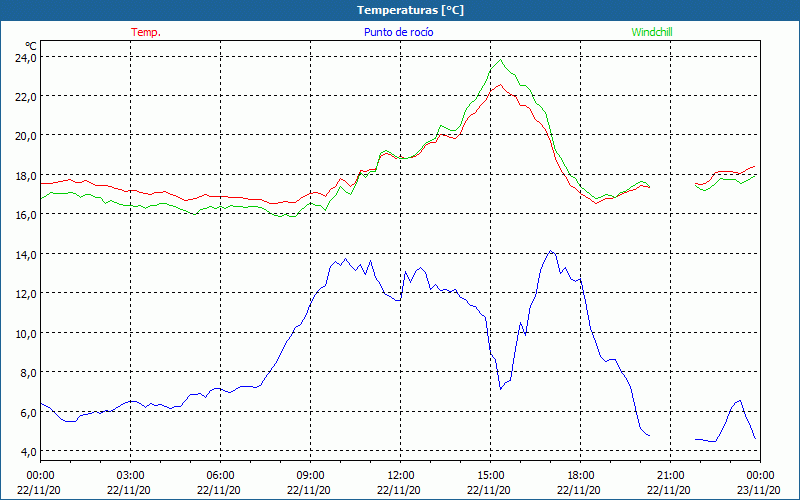The width and height of the screenshot is (800, 500).
Task: Click the 06:00 time axis label
Action: coord(220,476)
